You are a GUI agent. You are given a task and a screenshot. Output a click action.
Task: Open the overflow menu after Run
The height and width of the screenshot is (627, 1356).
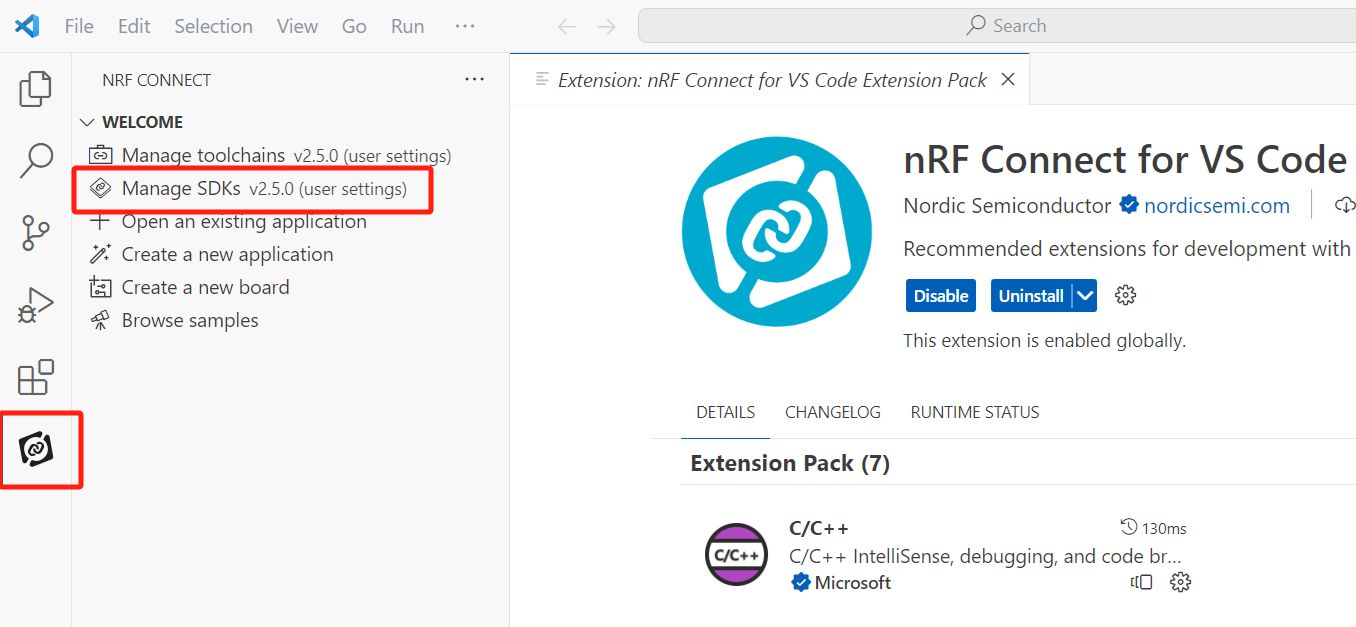pyautogui.click(x=465, y=26)
